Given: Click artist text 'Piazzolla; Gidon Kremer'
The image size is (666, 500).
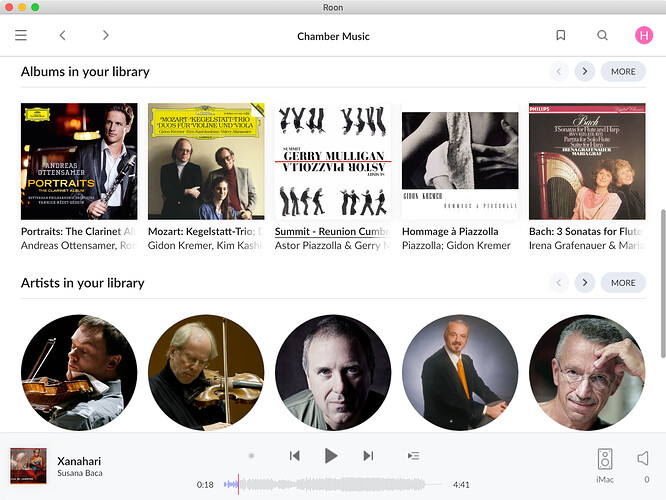Looking at the screenshot, I should pyautogui.click(x=456, y=246).
